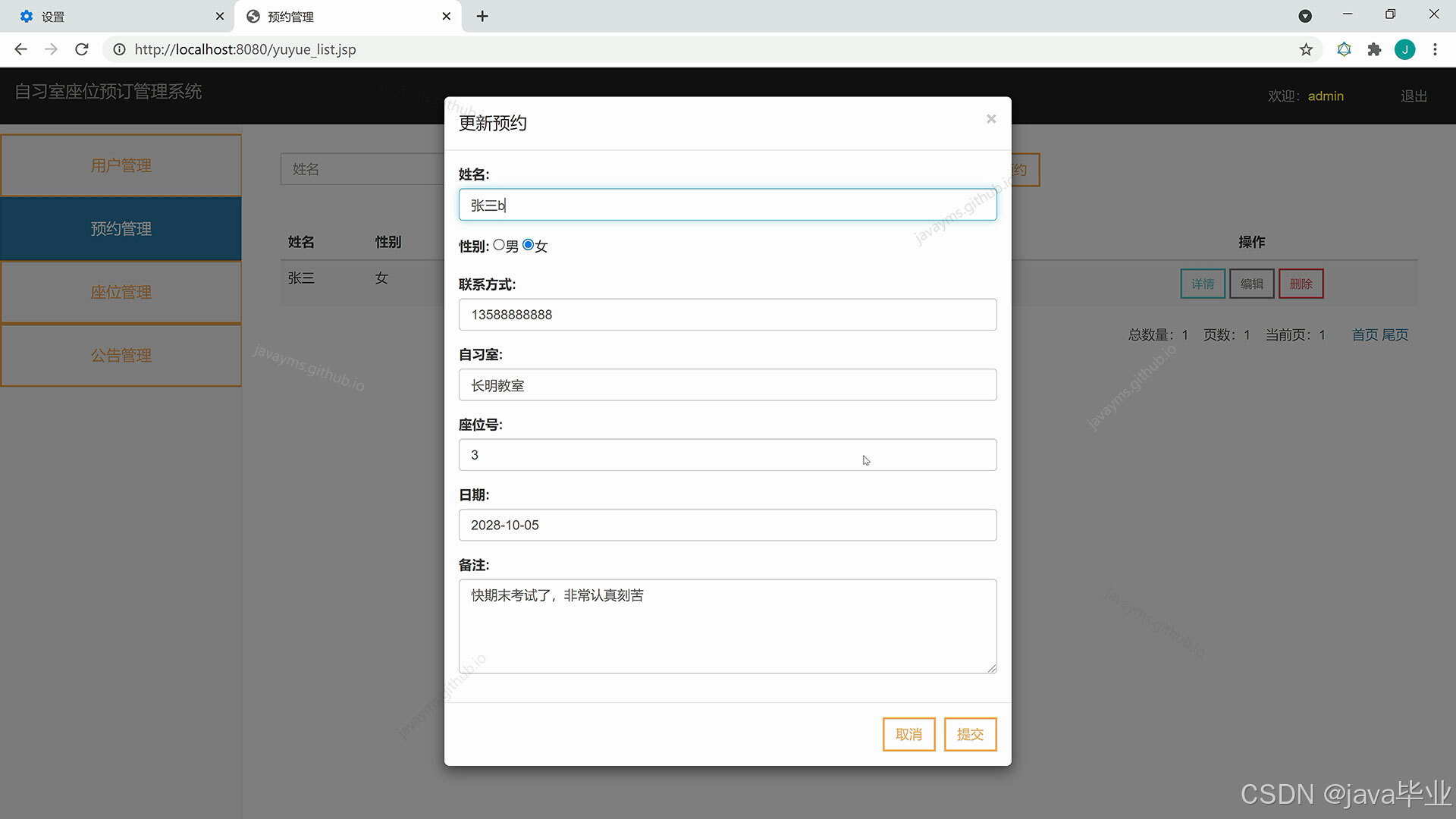This screenshot has height=819, width=1456.
Task: Click the 联系方式 phone number field
Action: [x=727, y=315]
